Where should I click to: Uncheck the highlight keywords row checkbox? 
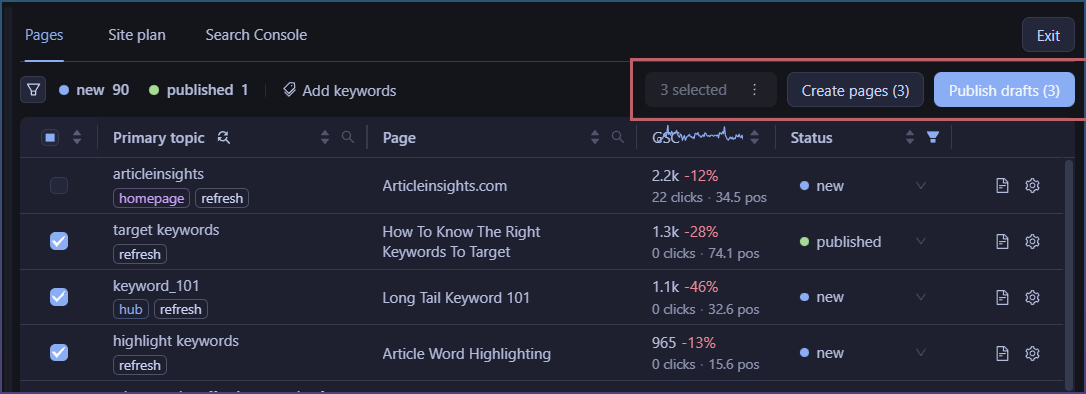point(59,353)
